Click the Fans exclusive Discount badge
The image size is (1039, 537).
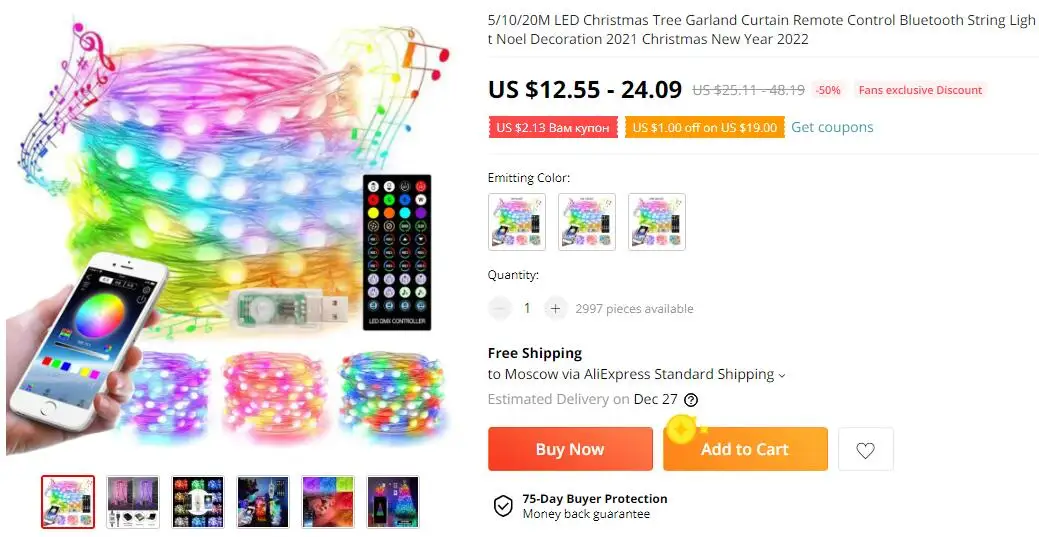coord(920,90)
